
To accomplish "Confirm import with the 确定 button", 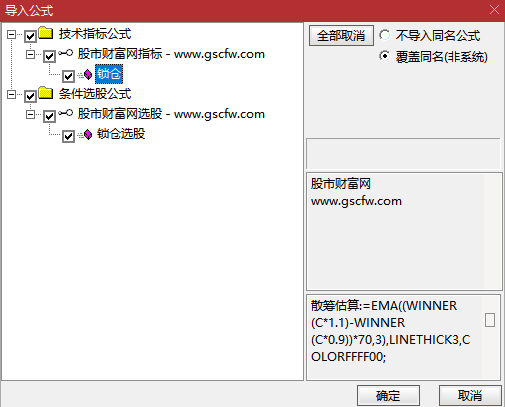I will pyautogui.click(x=388, y=396).
